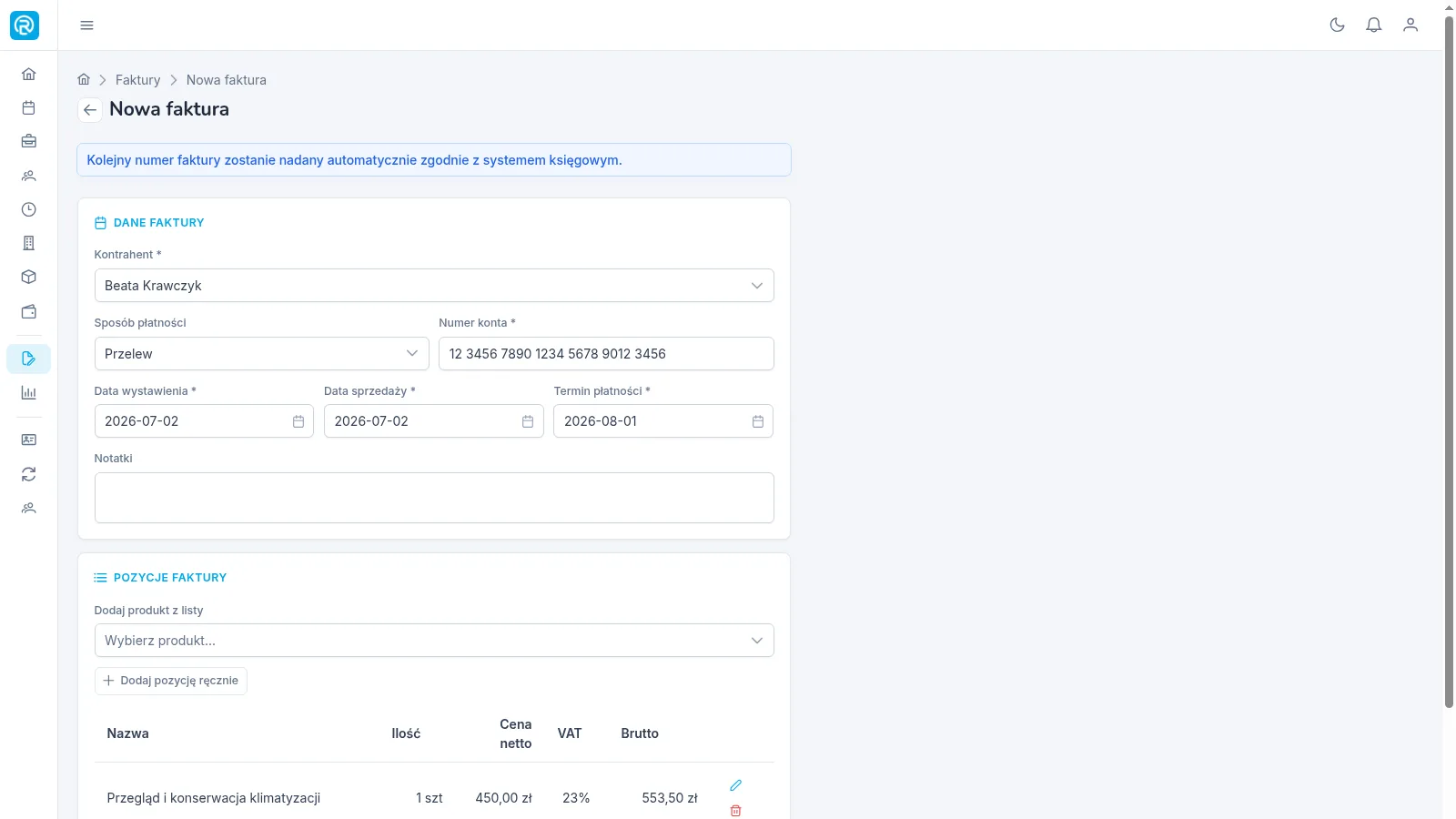The height and width of the screenshot is (819, 1456).
Task: Click the pencil edit icon for the invoice item
Action: click(735, 785)
